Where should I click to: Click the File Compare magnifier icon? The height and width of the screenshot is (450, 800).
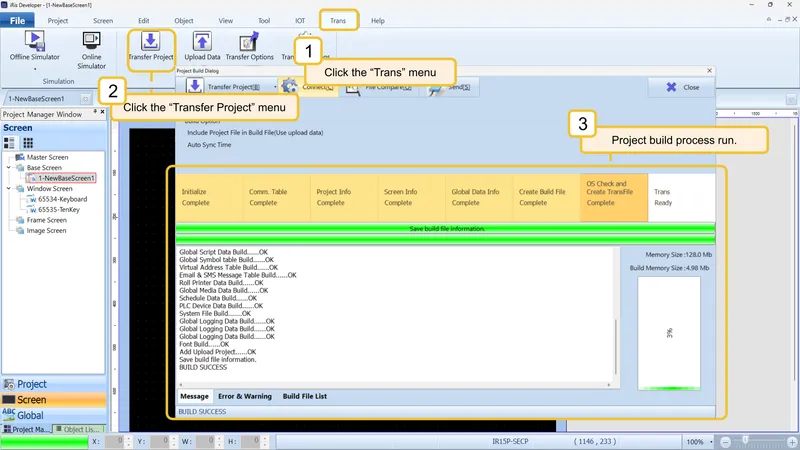coord(353,88)
